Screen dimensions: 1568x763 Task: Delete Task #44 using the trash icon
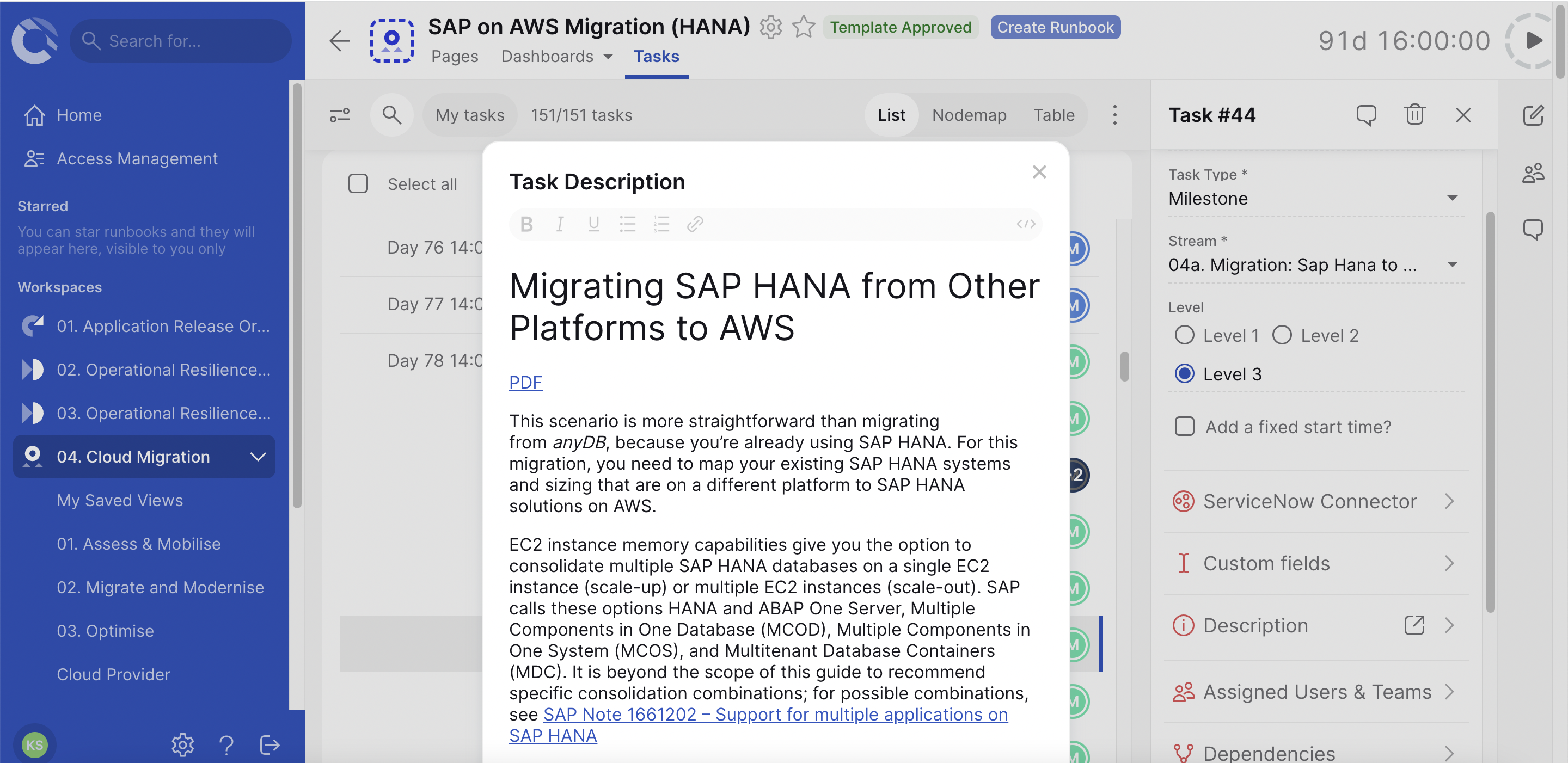click(1414, 114)
